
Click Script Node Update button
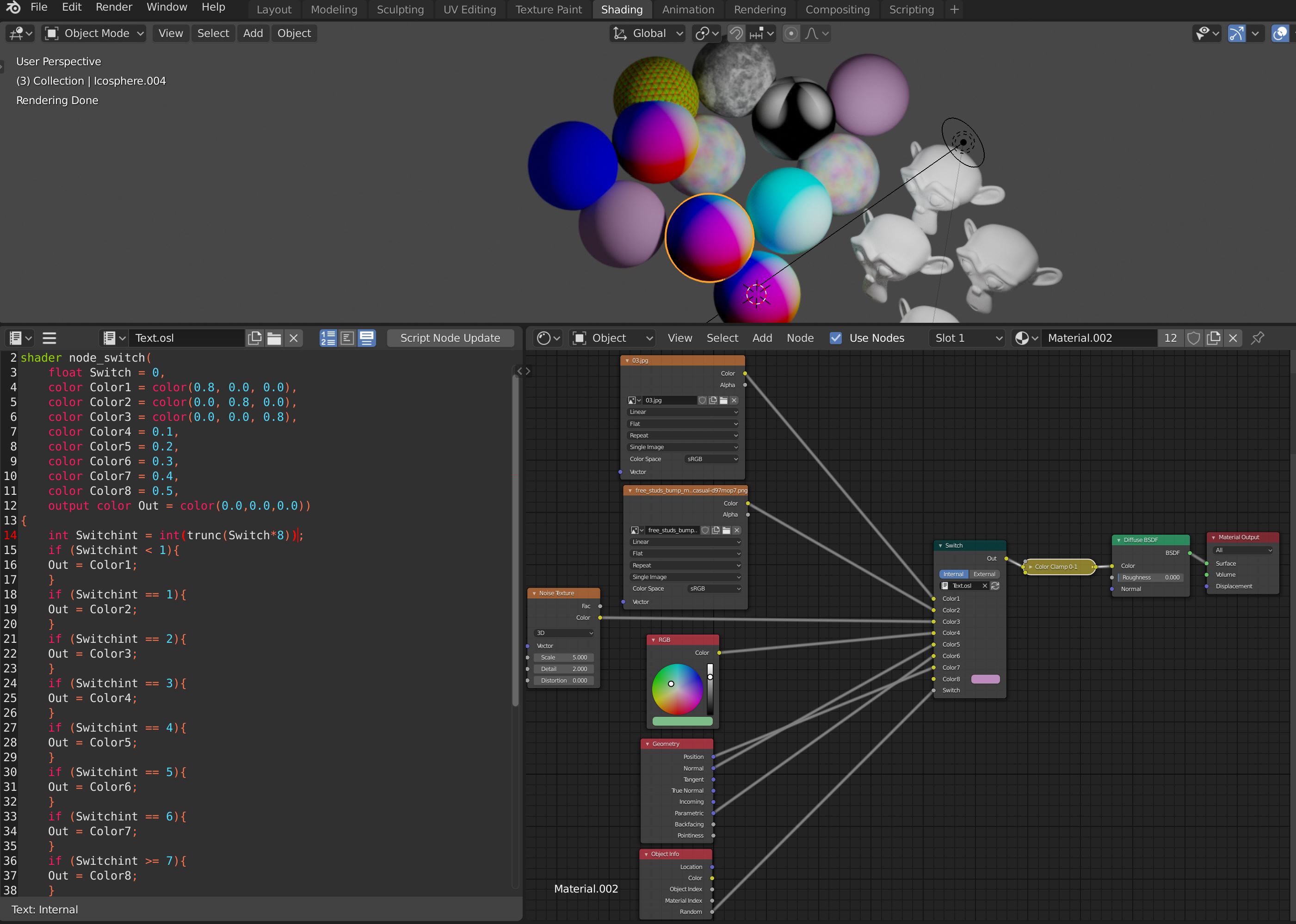450,338
